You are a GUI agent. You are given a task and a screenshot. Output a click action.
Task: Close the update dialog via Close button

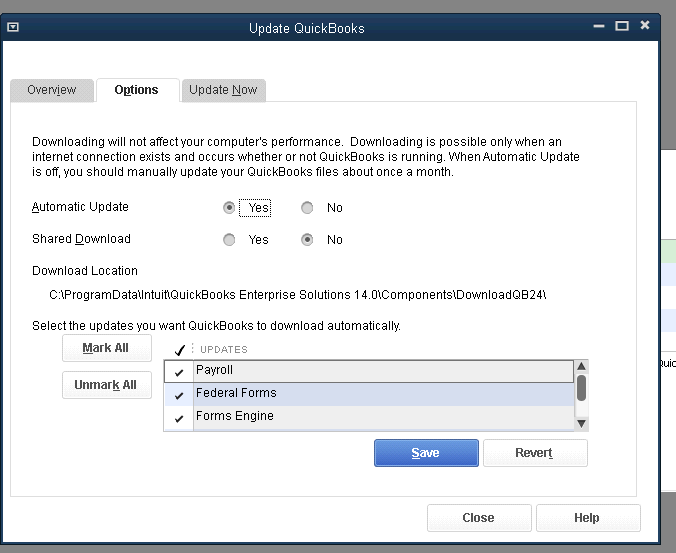[479, 518]
